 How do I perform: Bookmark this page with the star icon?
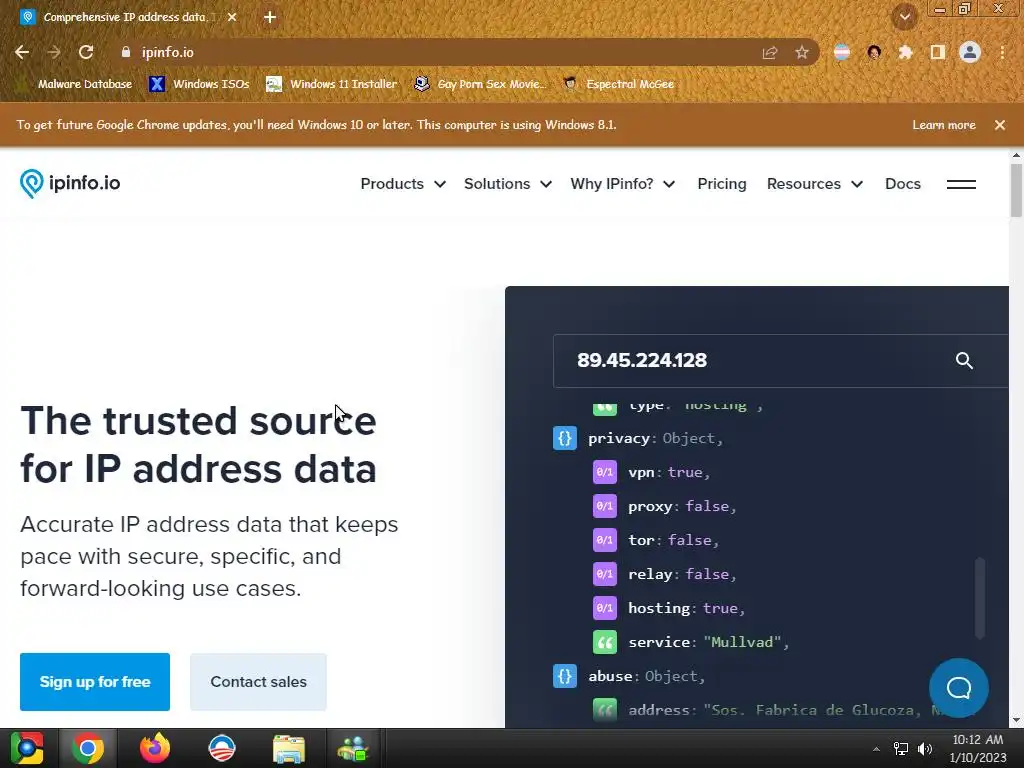point(802,52)
